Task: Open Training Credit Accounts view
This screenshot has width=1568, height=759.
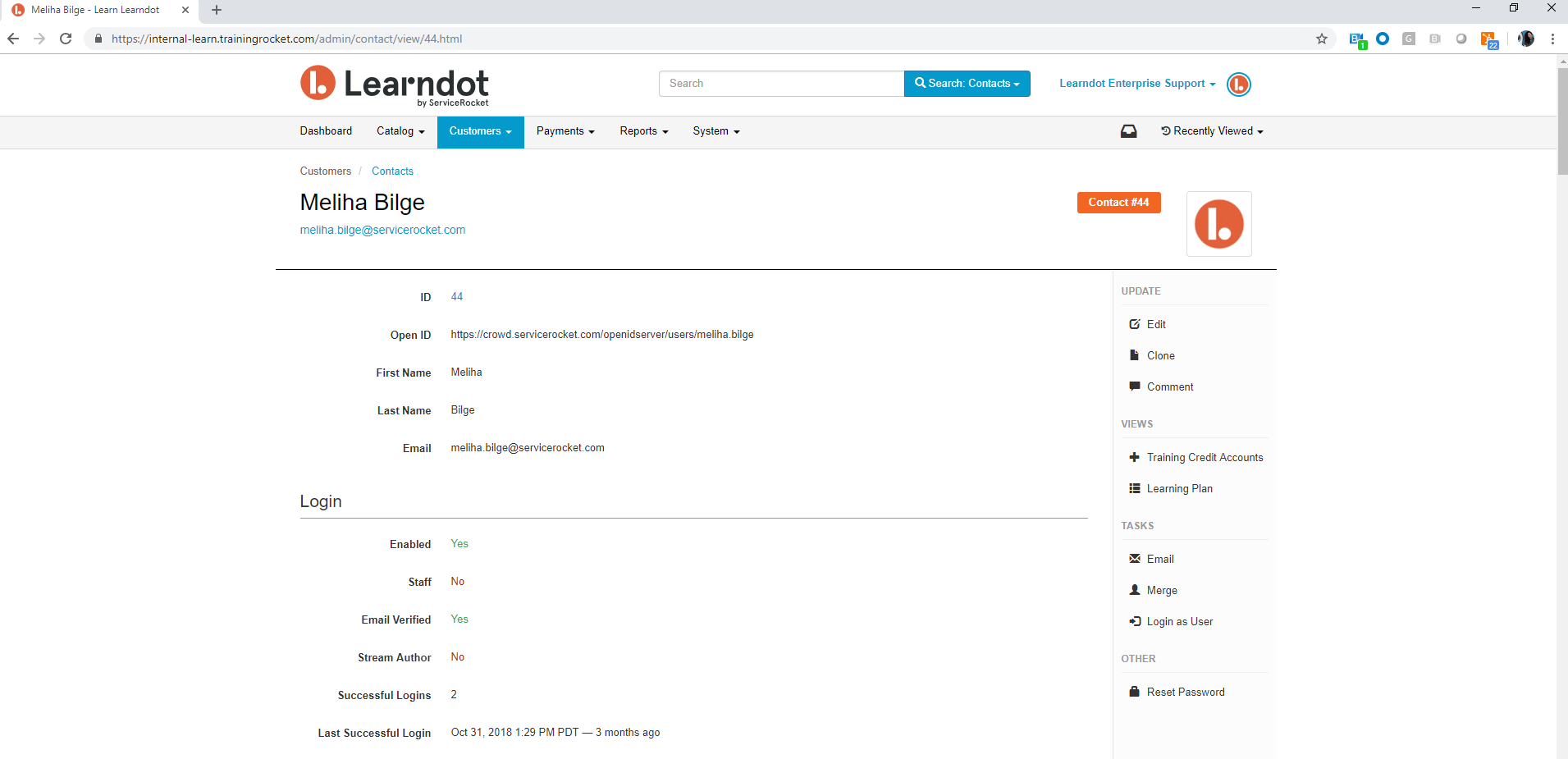Action: [1204, 457]
